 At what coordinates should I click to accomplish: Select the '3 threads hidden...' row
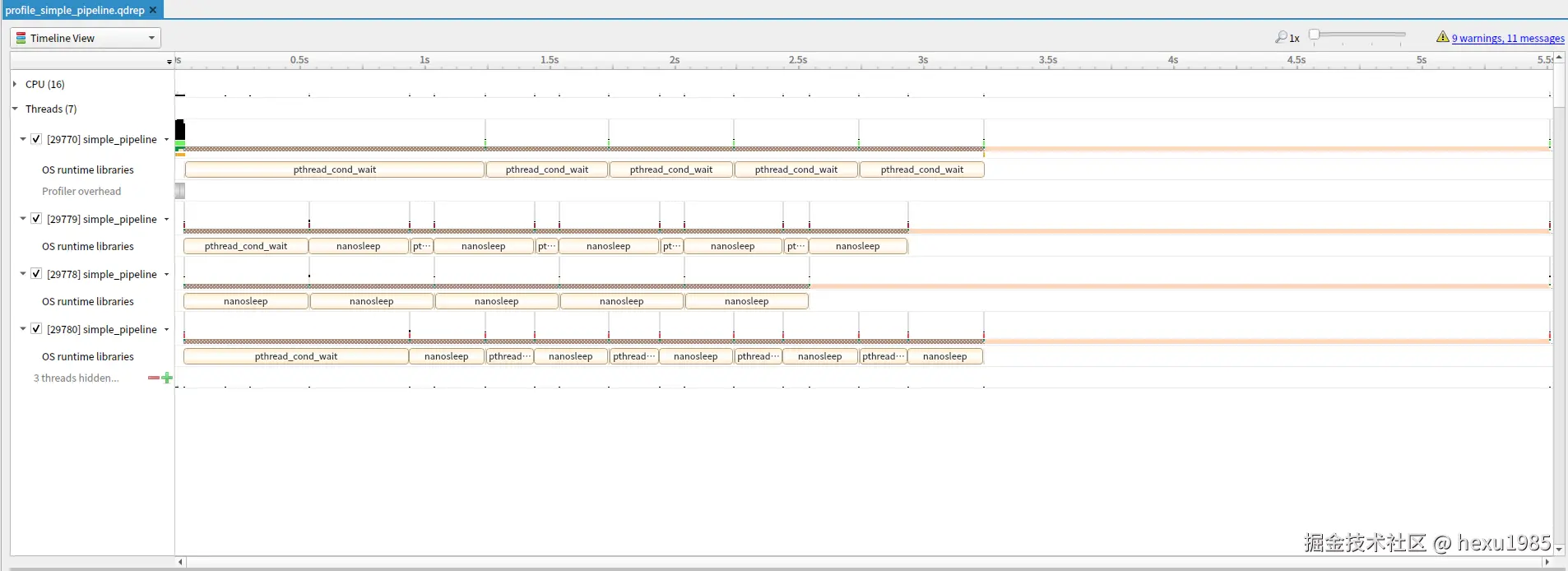76,378
